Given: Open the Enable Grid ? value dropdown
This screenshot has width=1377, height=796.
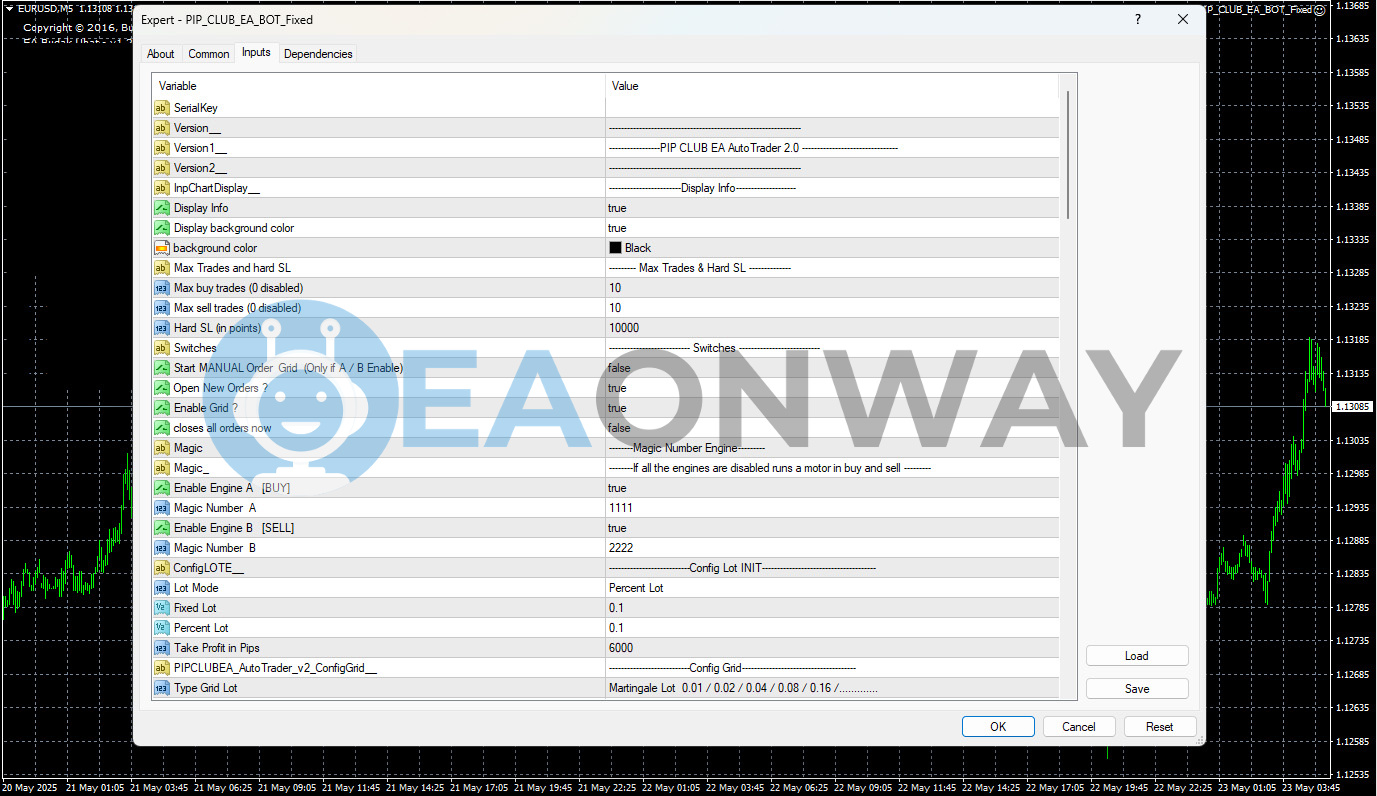Looking at the screenshot, I should click(x=832, y=408).
